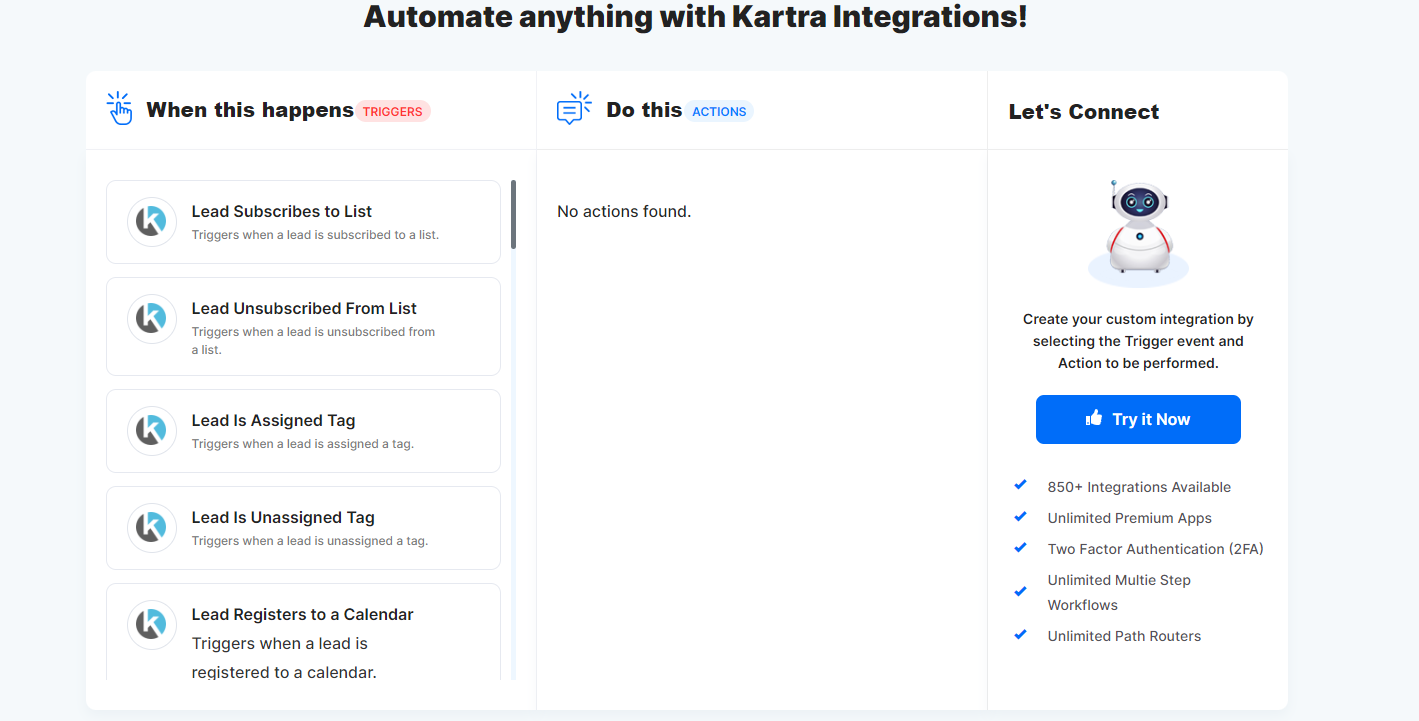The image size is (1419, 721).
Task: Click the Kartra logo beside Lead Unsubscribed From List
Action: [x=152, y=319]
